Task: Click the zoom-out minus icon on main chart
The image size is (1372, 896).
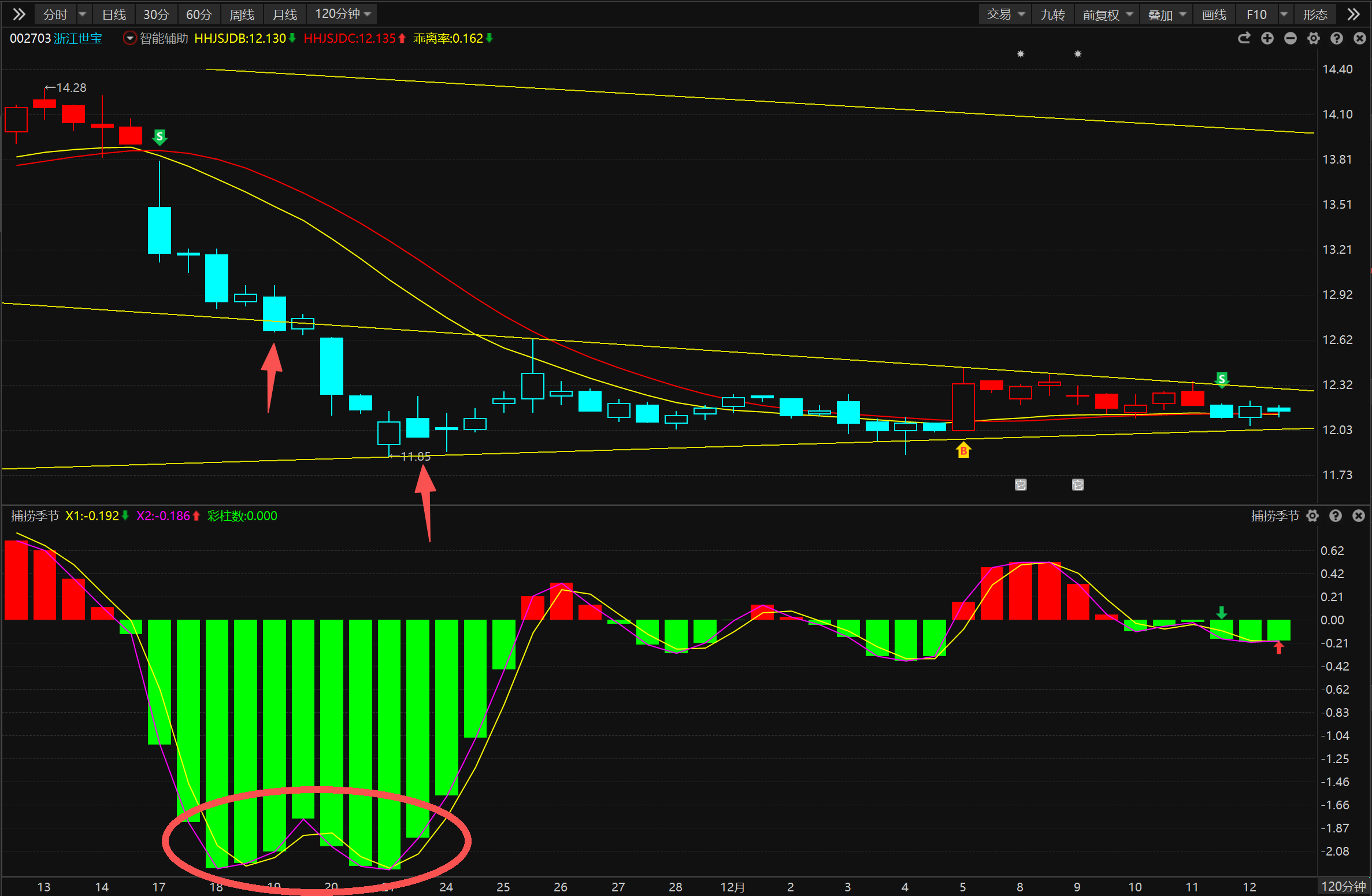Action: pos(1290,38)
